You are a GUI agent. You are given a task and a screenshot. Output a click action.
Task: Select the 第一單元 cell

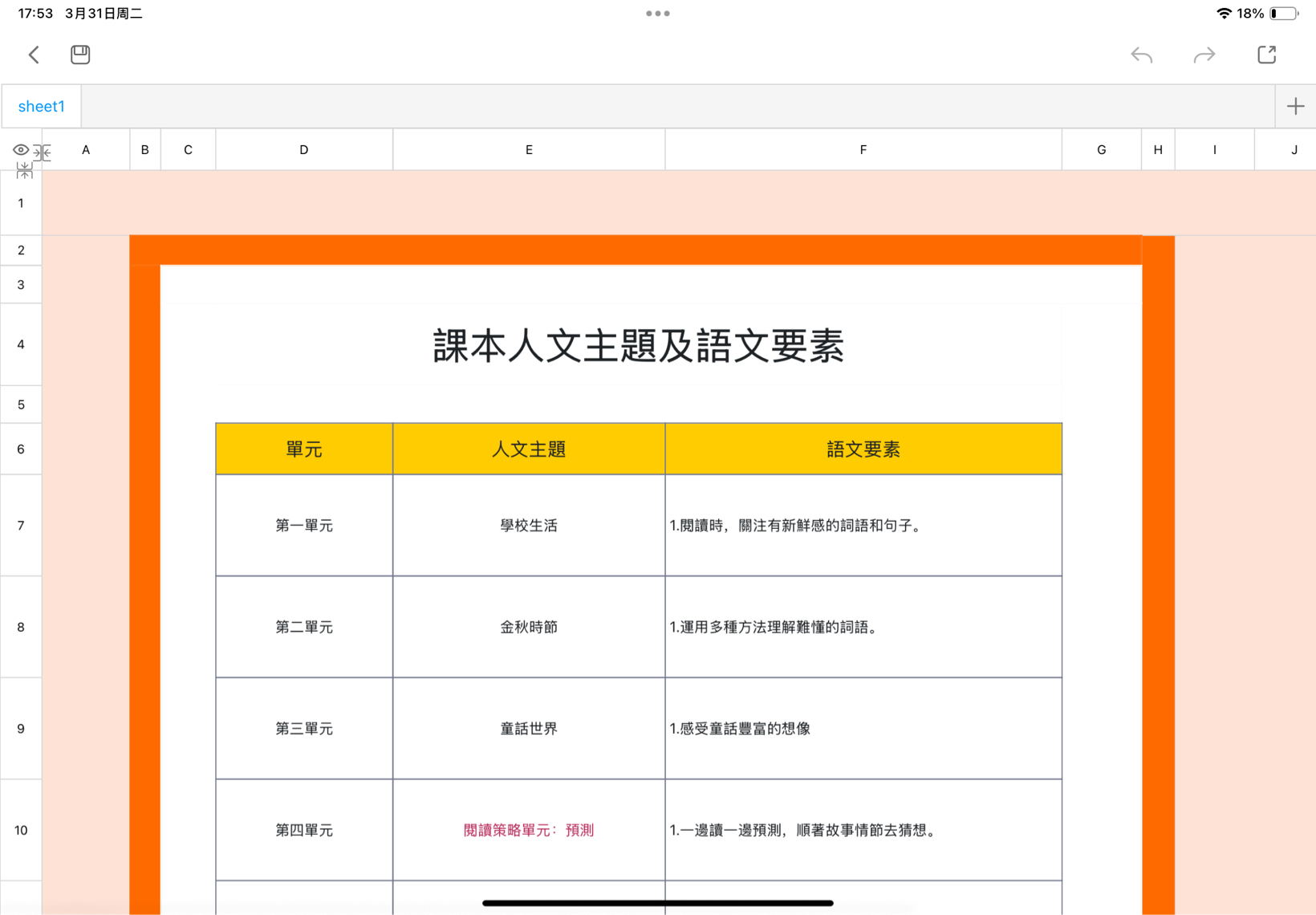pyautogui.click(x=304, y=525)
